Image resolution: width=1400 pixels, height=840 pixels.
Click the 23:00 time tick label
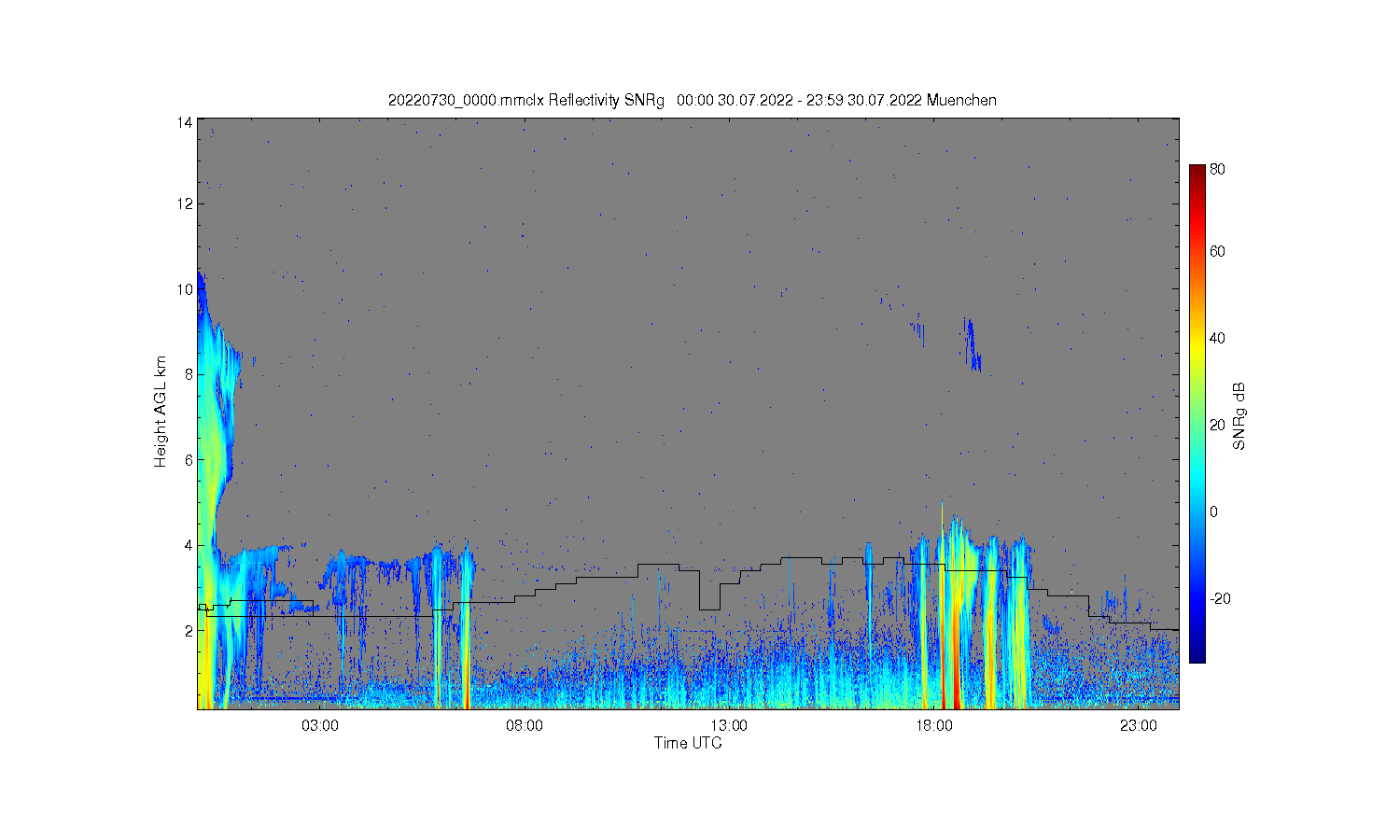click(x=1138, y=725)
